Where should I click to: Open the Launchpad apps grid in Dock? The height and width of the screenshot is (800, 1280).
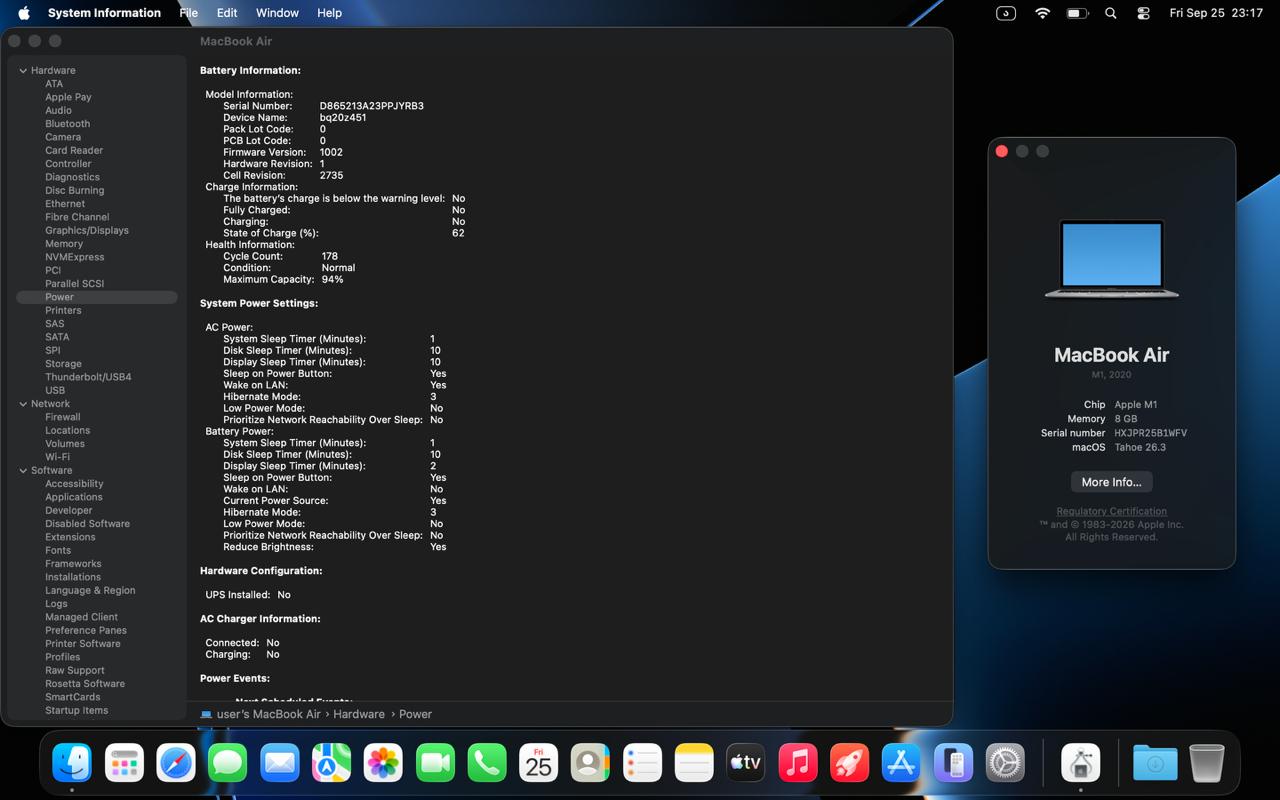pos(124,763)
